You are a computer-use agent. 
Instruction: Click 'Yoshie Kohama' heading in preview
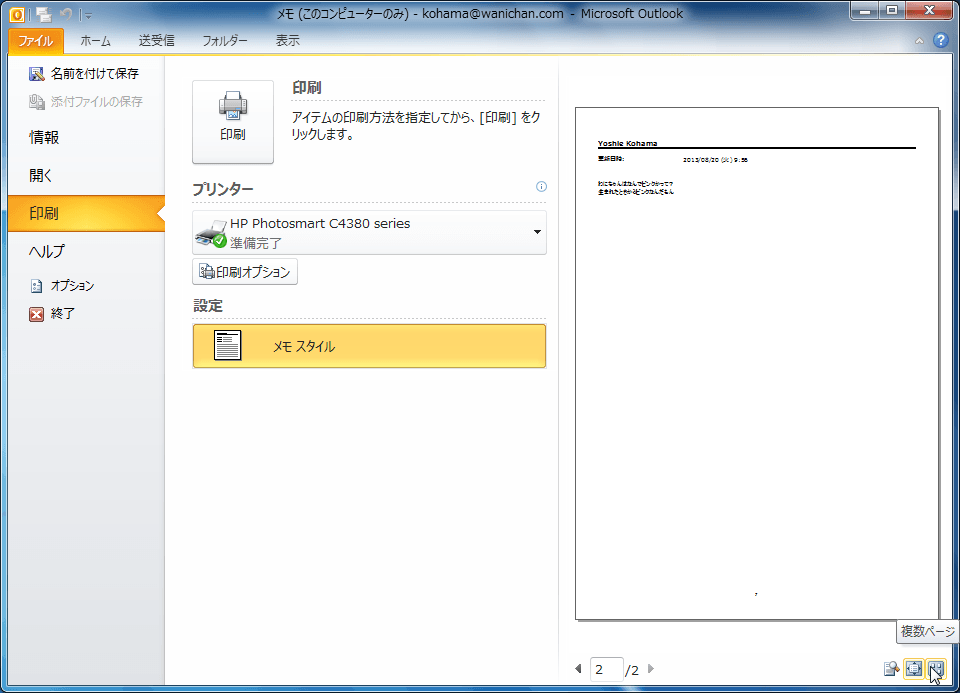pyautogui.click(x=628, y=143)
